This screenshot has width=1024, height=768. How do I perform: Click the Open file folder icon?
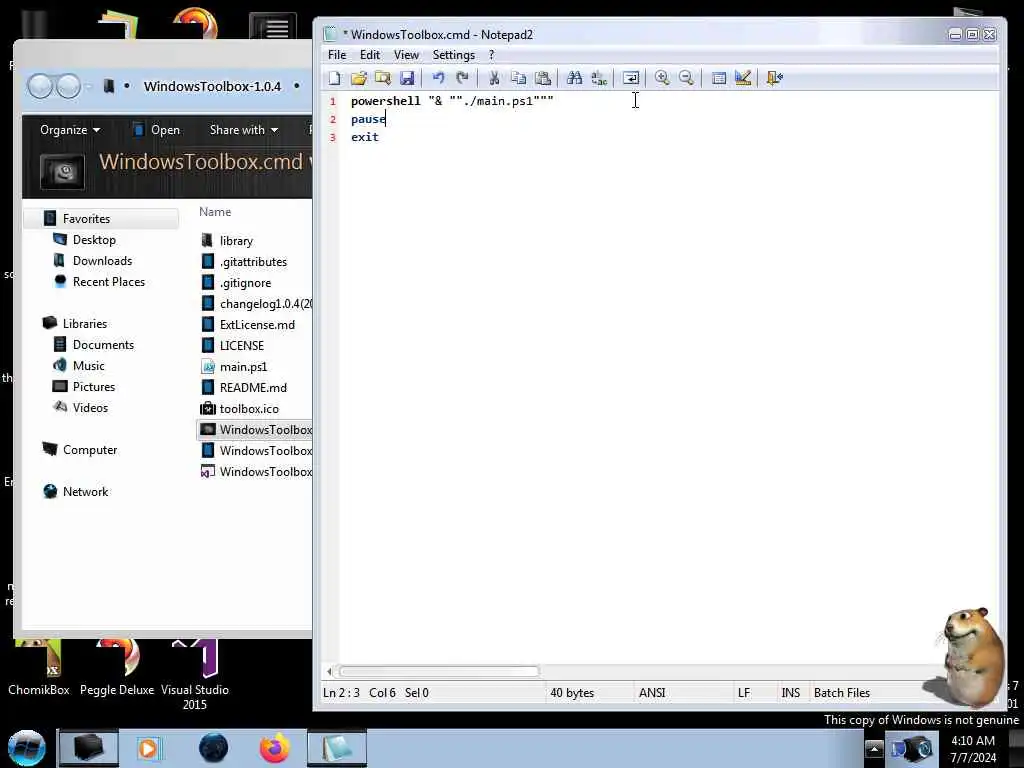[x=359, y=78]
